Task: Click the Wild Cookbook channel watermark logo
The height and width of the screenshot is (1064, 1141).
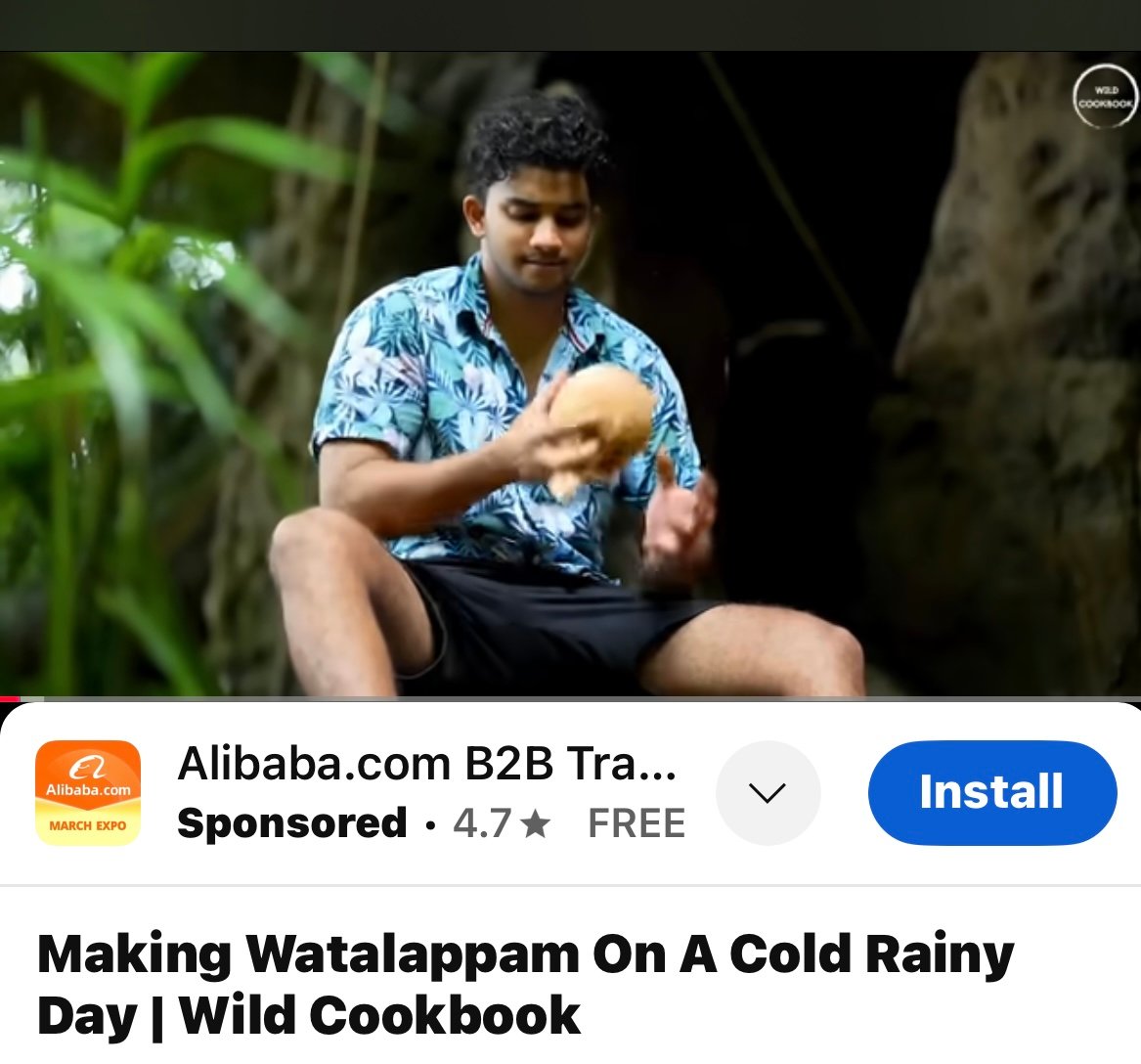Action: [1106, 96]
